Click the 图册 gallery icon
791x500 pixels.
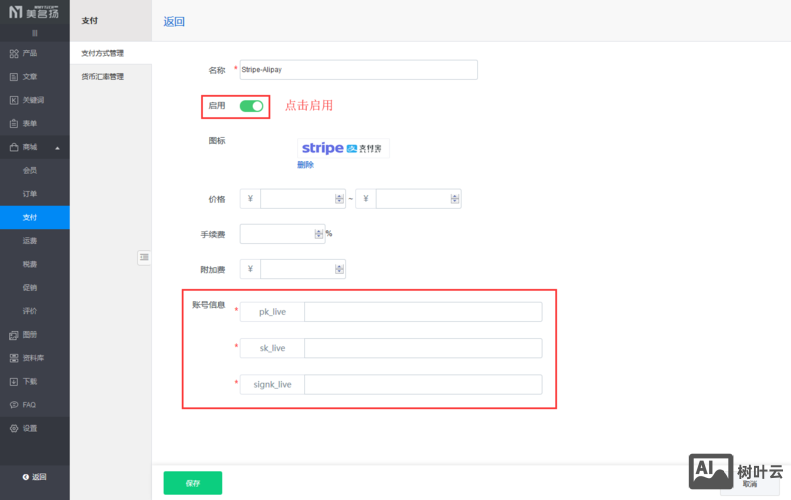coord(14,335)
